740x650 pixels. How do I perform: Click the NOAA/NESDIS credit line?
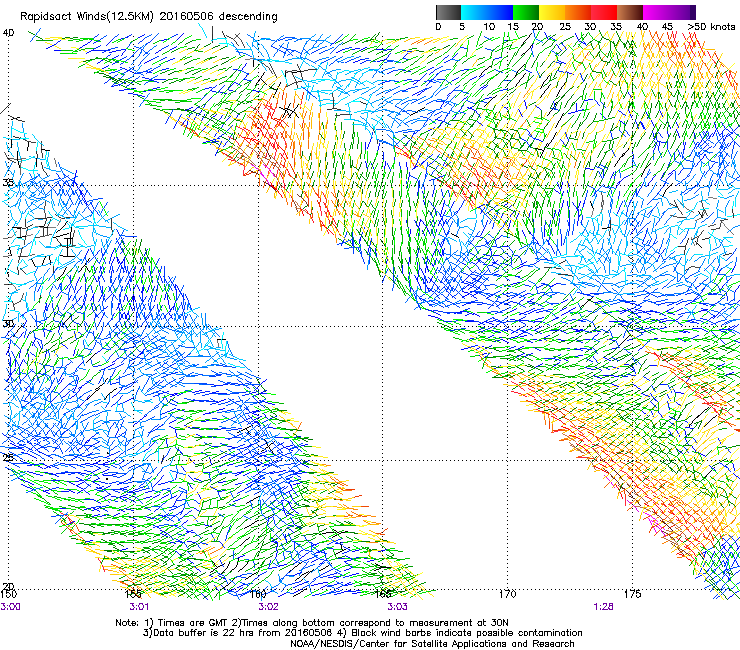(x=432, y=644)
